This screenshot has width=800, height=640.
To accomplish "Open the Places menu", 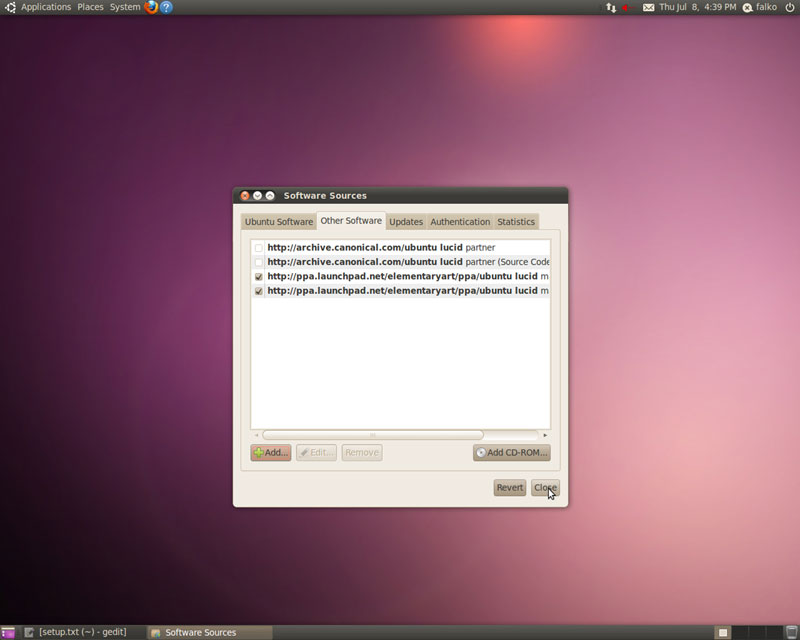I will (x=90, y=7).
